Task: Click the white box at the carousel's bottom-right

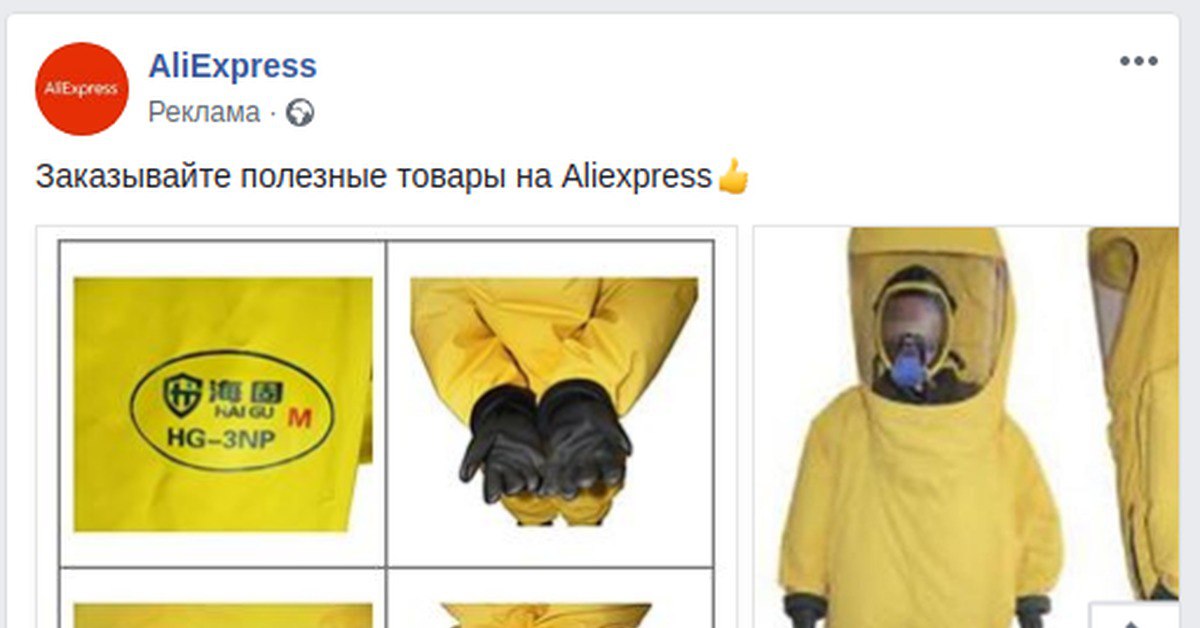Action: [x=1134, y=614]
